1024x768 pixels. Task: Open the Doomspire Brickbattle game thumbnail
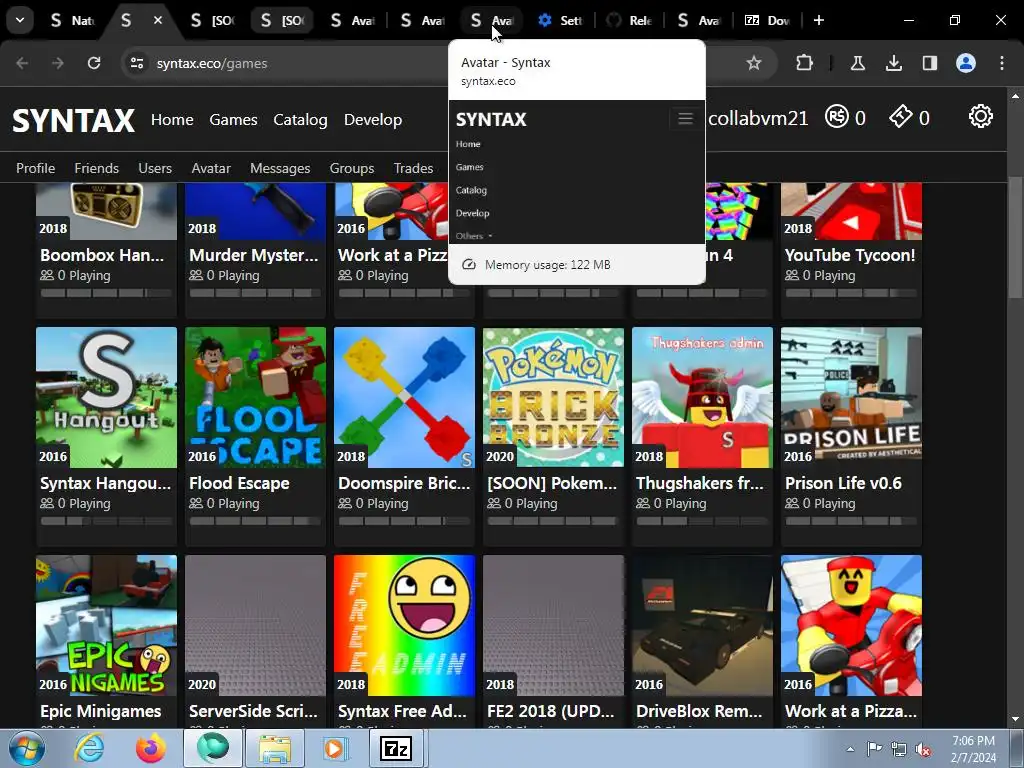pyautogui.click(x=404, y=398)
